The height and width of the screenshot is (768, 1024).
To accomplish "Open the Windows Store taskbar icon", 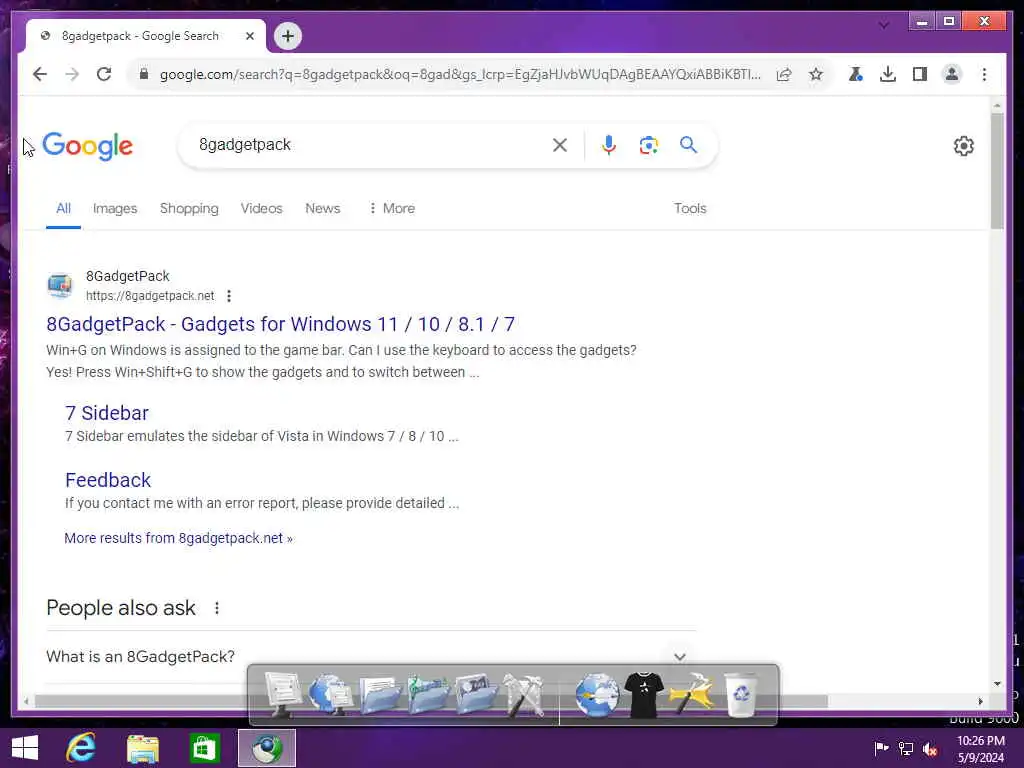I will (204, 748).
